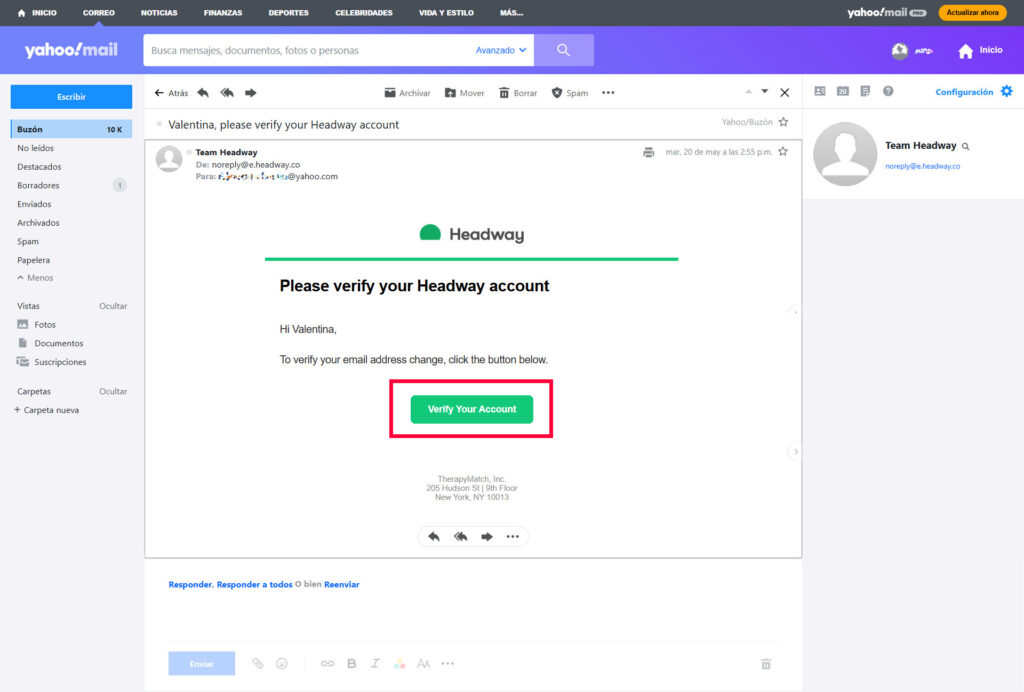Expand the Avanzado search dropdown
Screen dimensions: 1024x692
coord(501,50)
